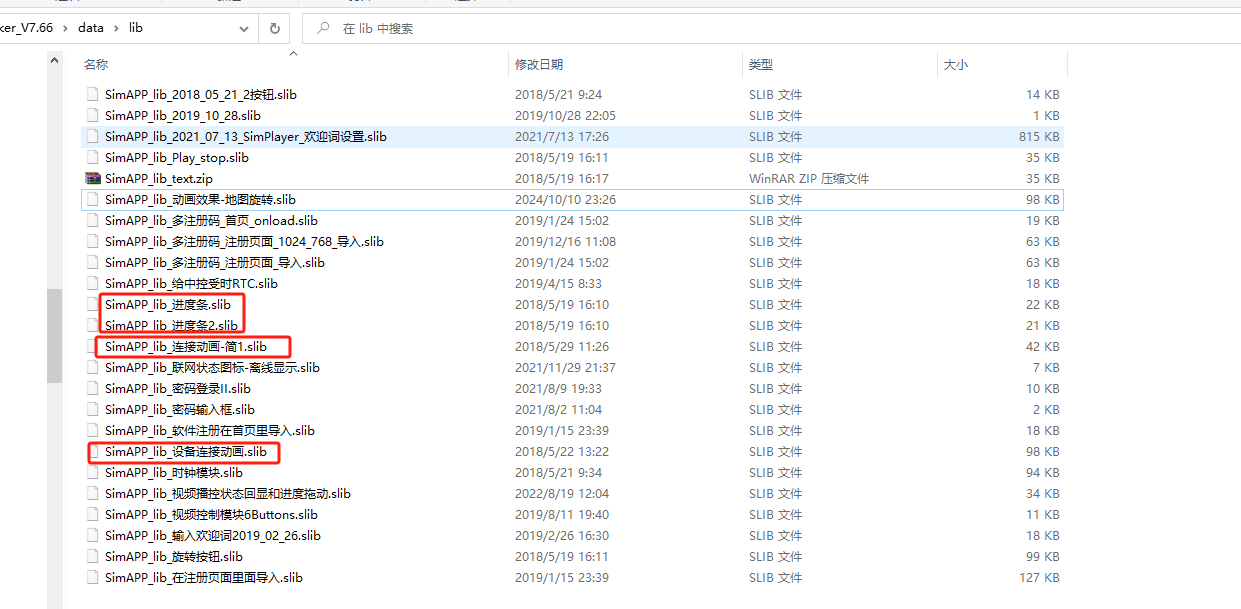Click the sort arrow above the 名称 column
The image size is (1241, 609).
(x=293, y=52)
